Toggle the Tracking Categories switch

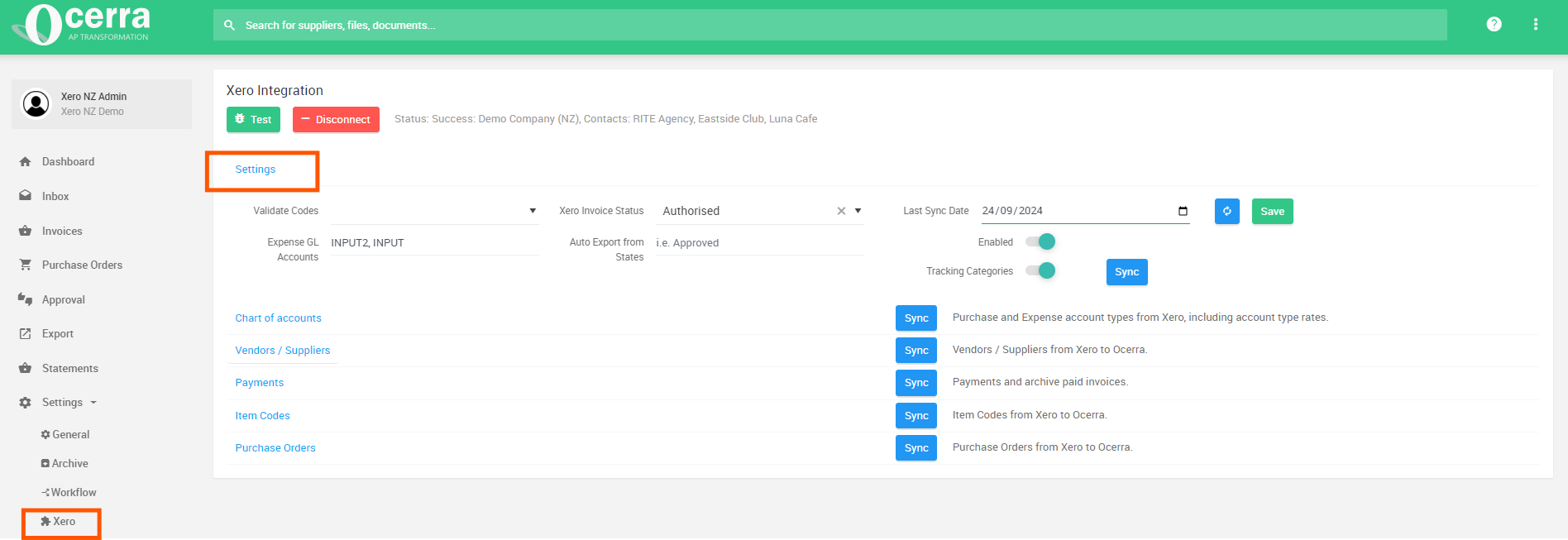[x=1040, y=270]
